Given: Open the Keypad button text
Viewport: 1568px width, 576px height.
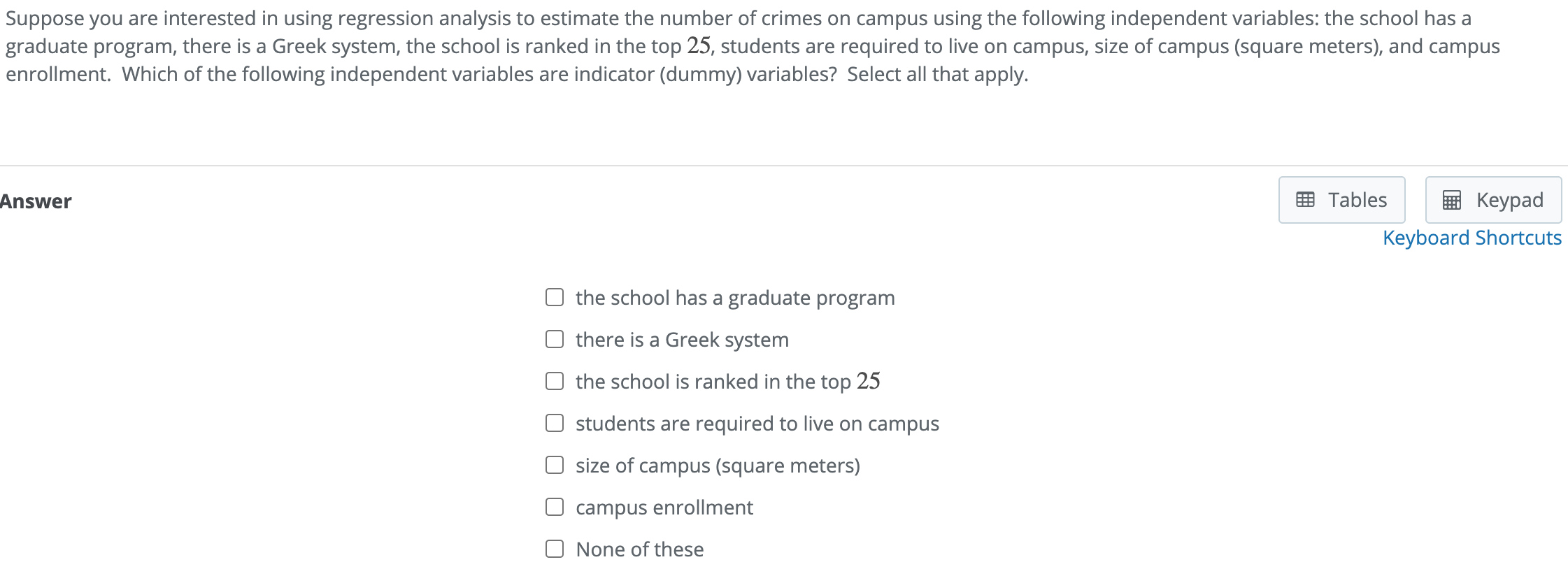Looking at the screenshot, I should tap(1509, 200).
